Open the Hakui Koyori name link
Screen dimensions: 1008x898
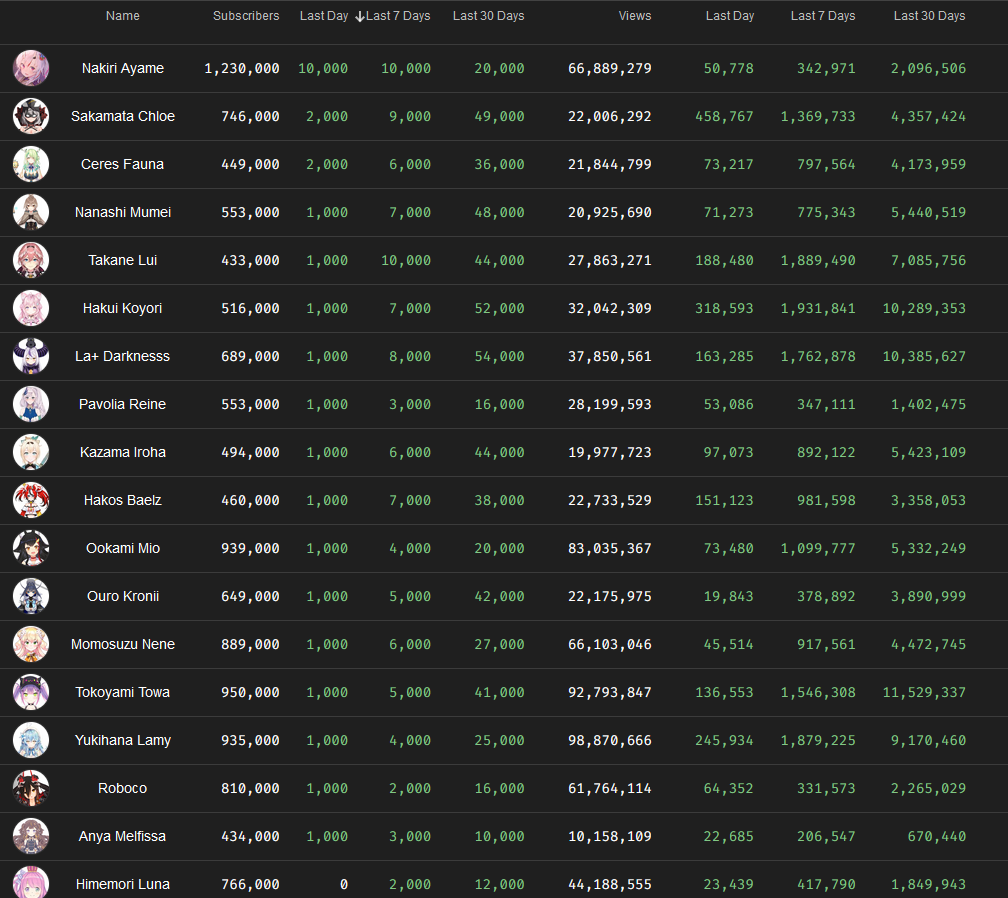coord(123,308)
